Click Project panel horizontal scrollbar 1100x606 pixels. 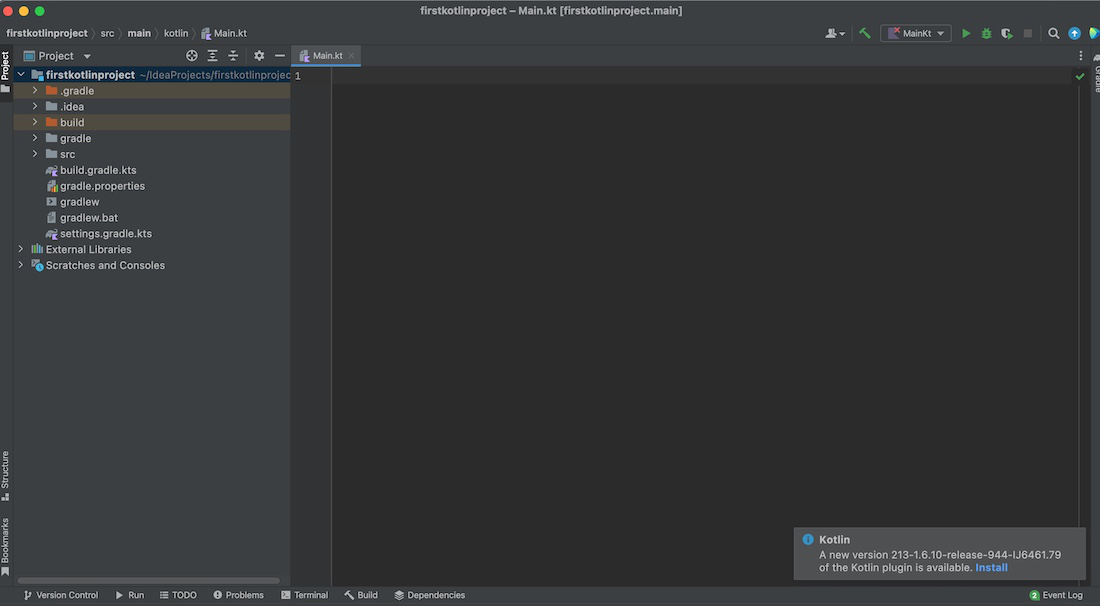click(x=149, y=581)
